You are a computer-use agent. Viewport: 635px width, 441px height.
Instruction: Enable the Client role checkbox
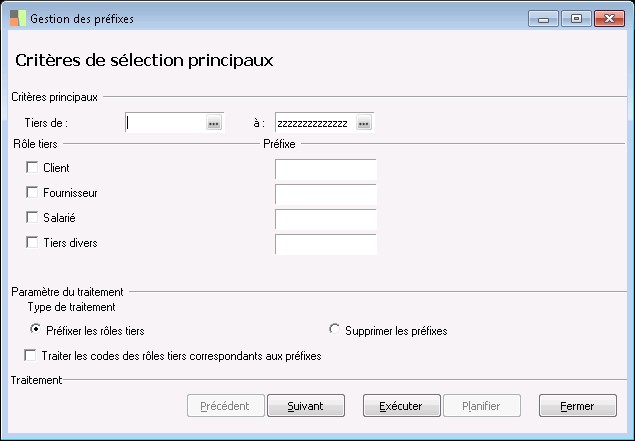click(33, 168)
